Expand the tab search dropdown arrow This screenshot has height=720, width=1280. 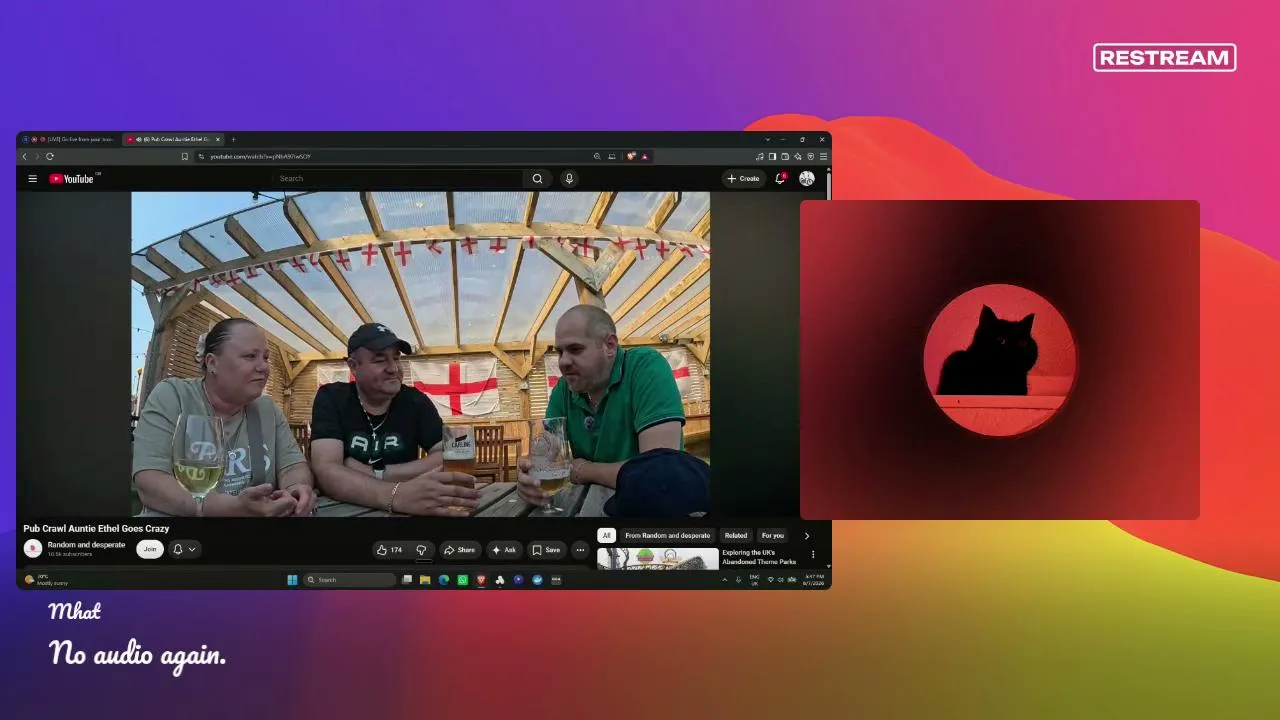[767, 139]
